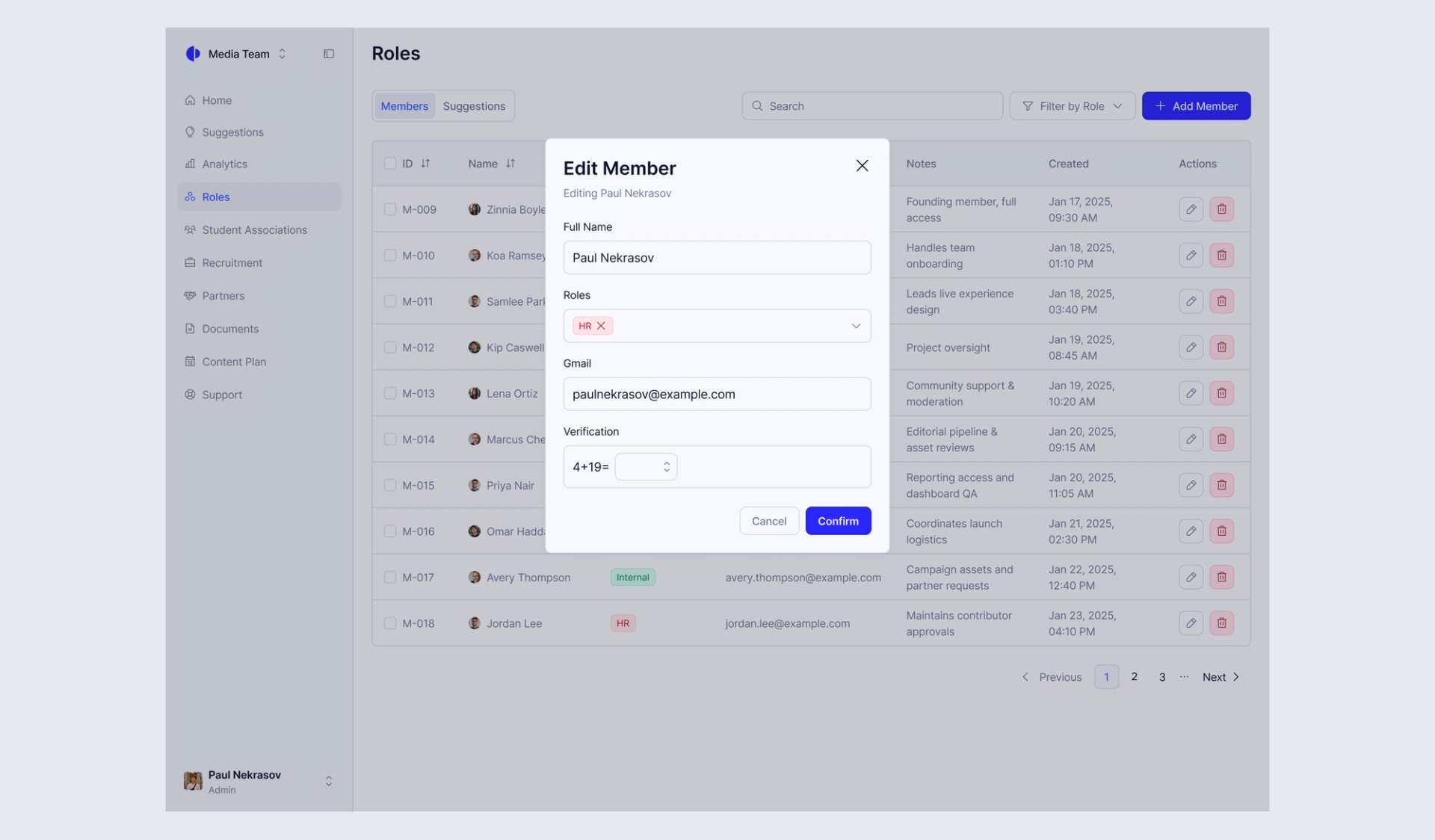The height and width of the screenshot is (840, 1435).
Task: Go to the Next page
Action: 1220,677
